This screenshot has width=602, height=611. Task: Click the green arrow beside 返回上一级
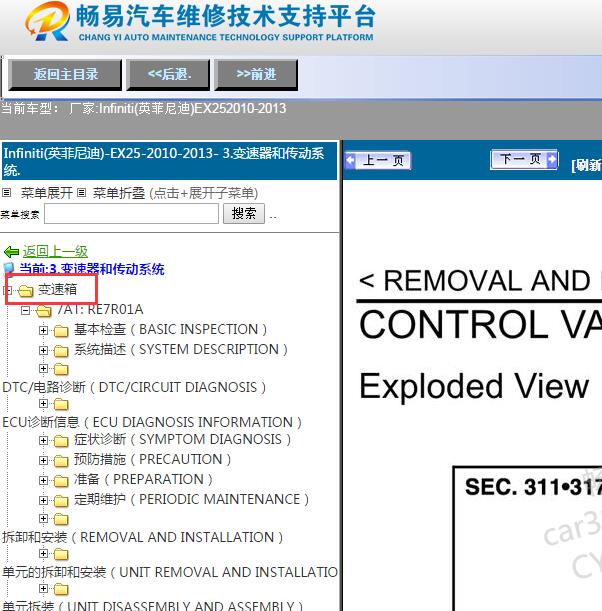click(12, 252)
